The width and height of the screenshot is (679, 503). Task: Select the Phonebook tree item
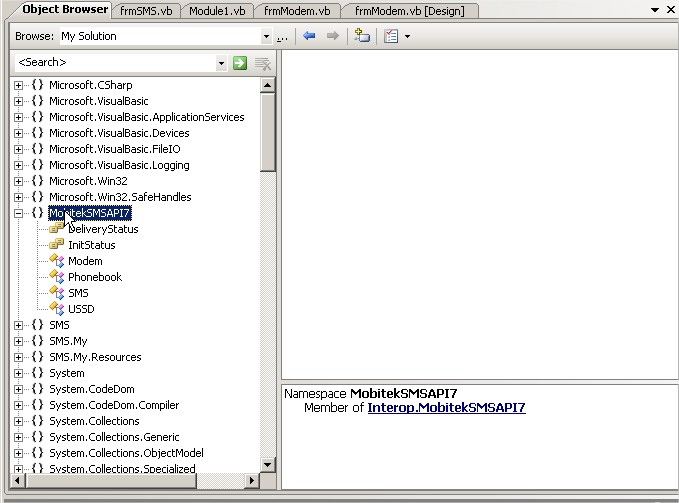click(x=95, y=277)
